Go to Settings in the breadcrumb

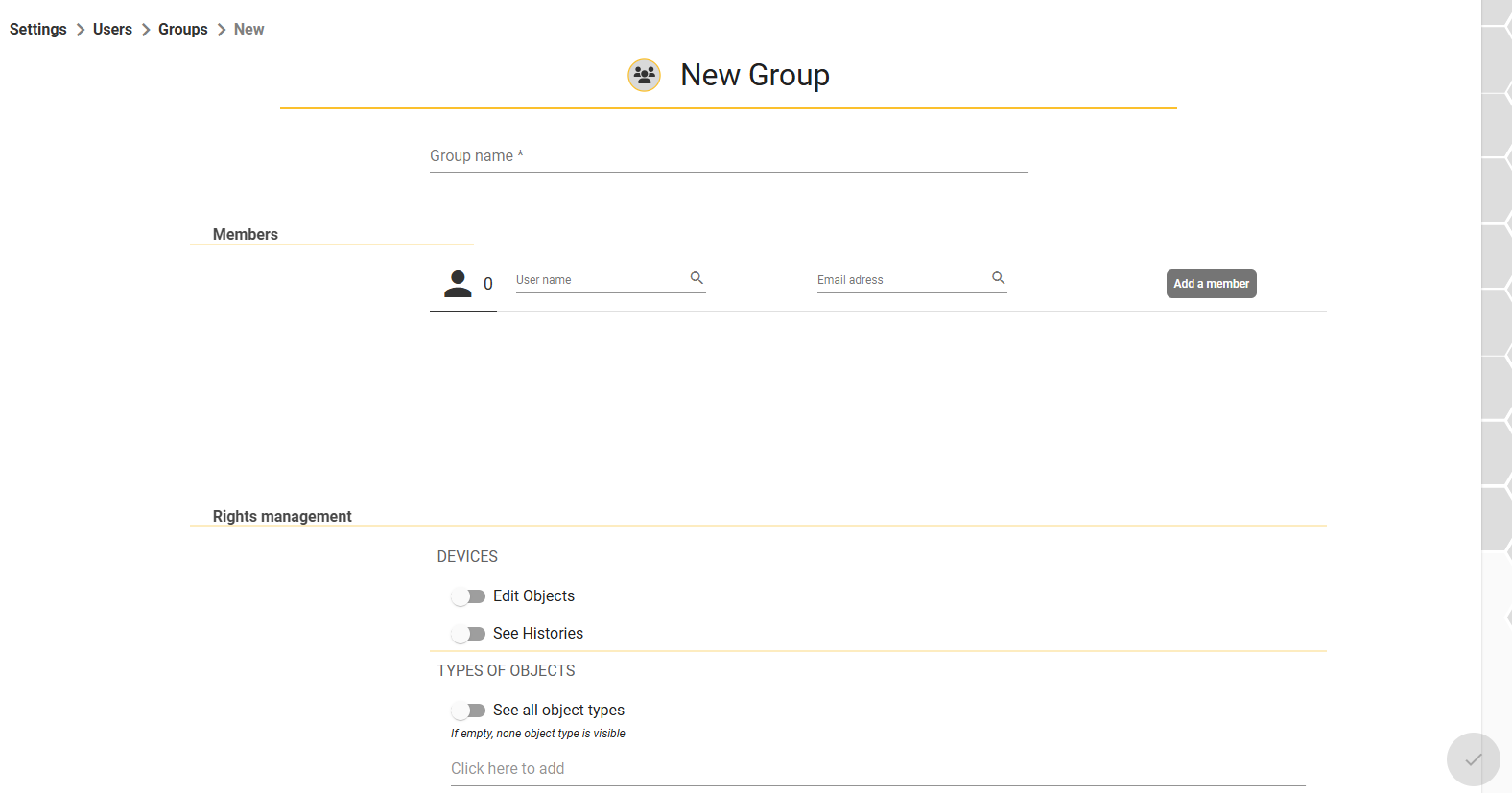coord(38,30)
